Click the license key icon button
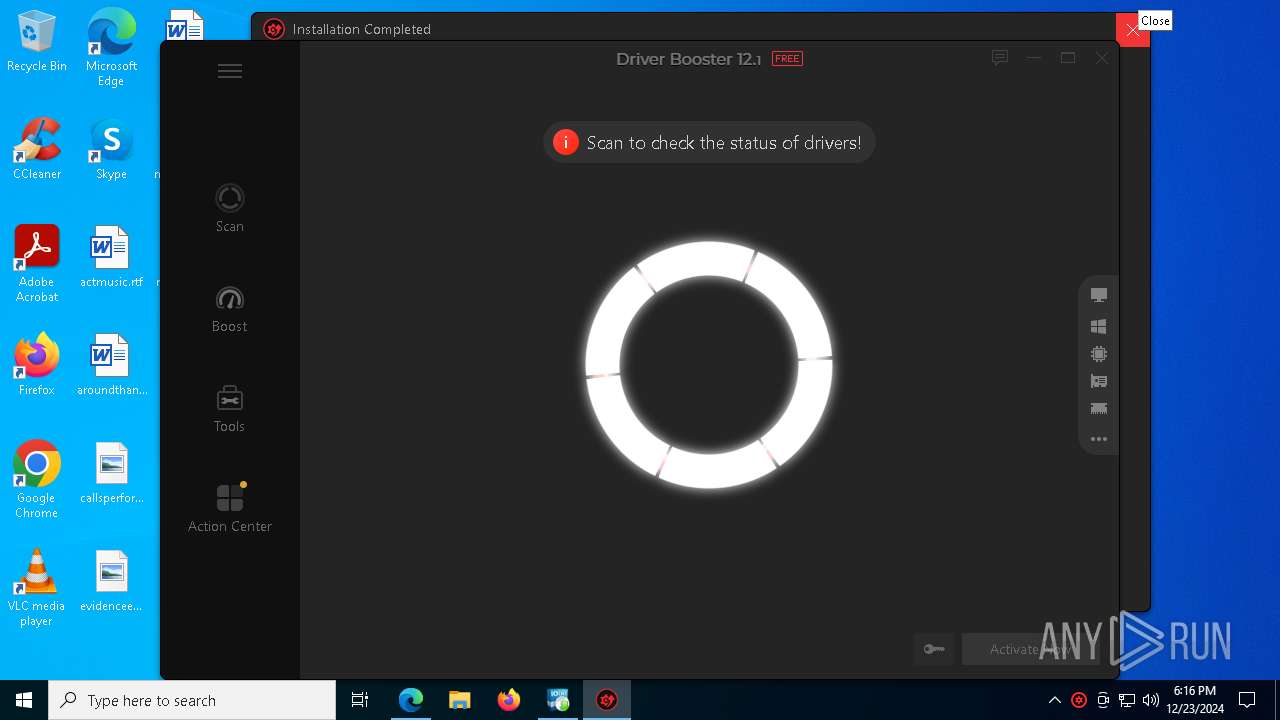The height and width of the screenshot is (720, 1280). (934, 649)
